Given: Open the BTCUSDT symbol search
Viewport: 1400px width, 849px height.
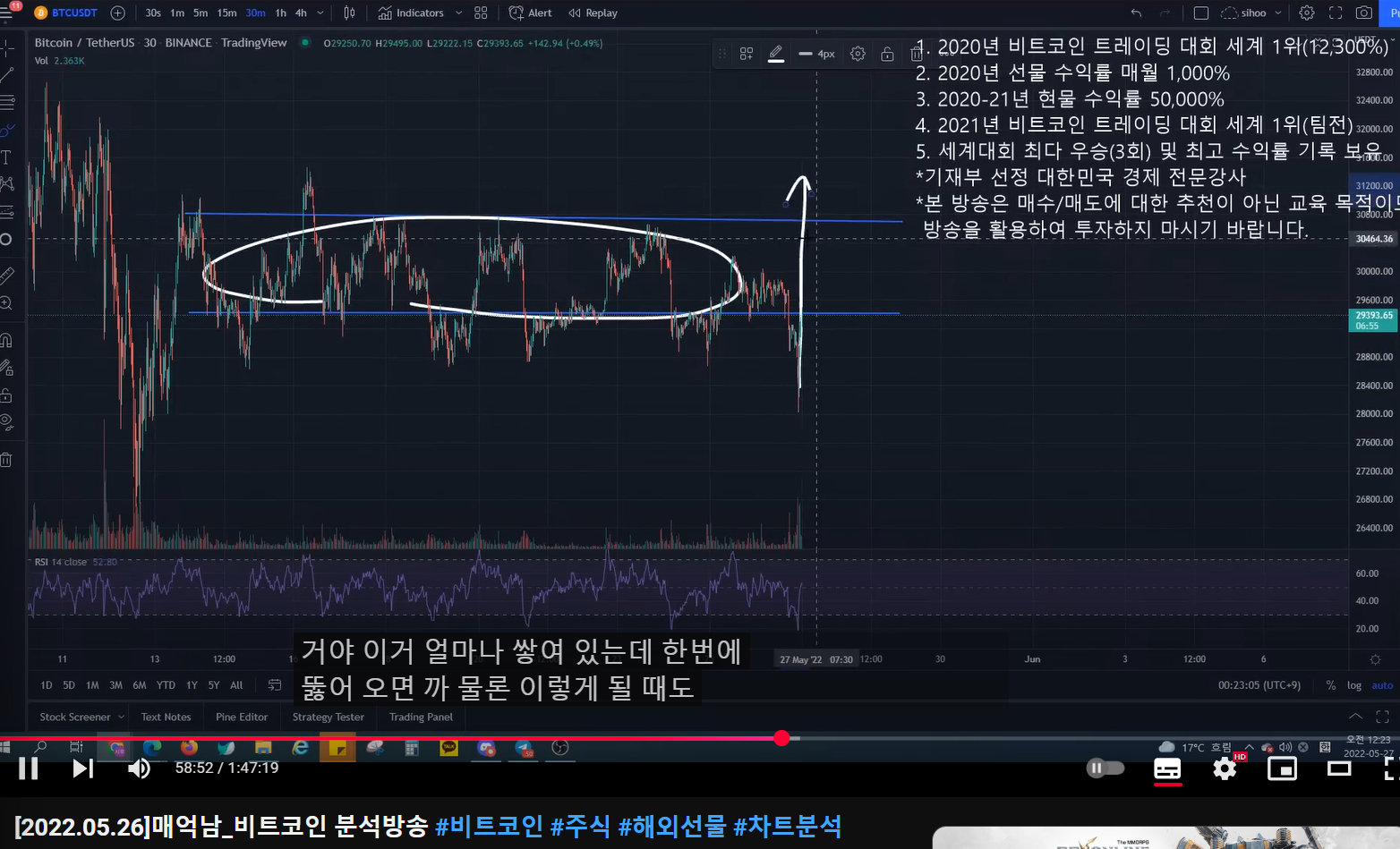Looking at the screenshot, I should coord(66,13).
